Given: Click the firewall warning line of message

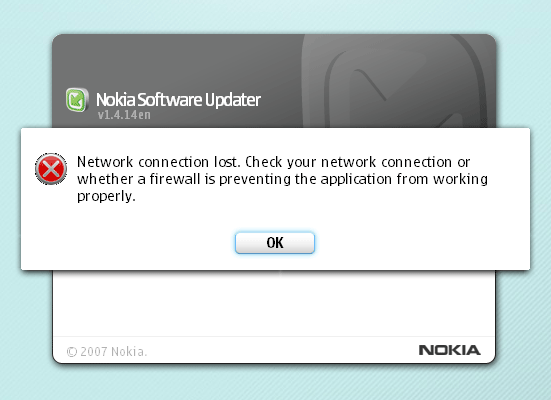Looking at the screenshot, I should pos(282,179).
